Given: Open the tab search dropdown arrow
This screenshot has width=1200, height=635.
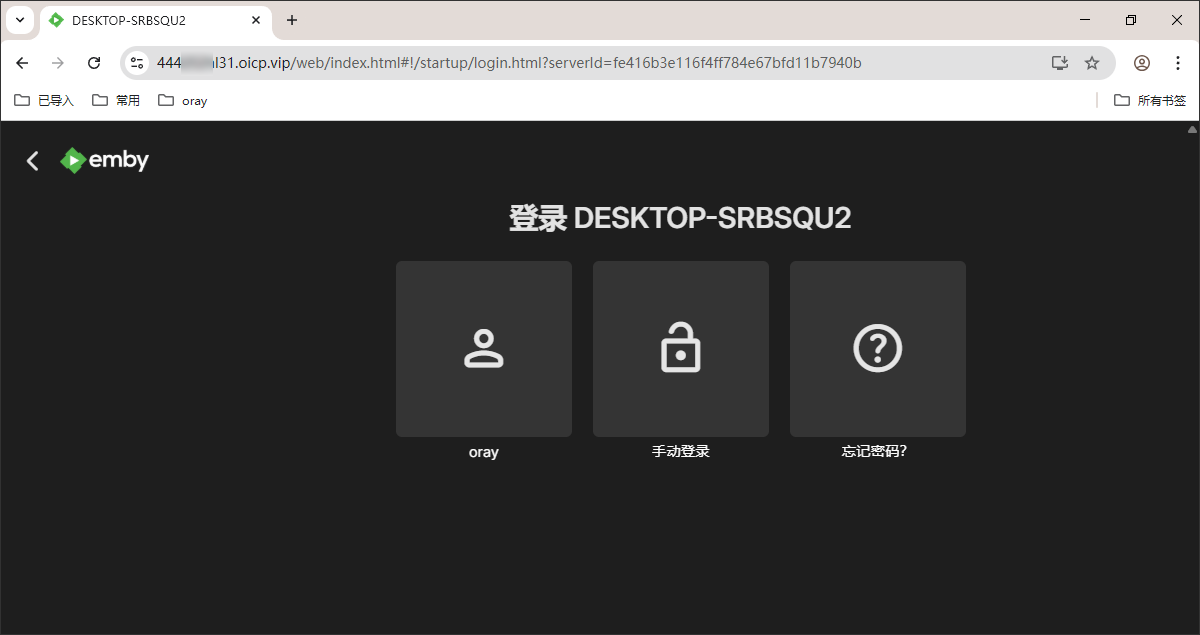Looking at the screenshot, I should (20, 20).
